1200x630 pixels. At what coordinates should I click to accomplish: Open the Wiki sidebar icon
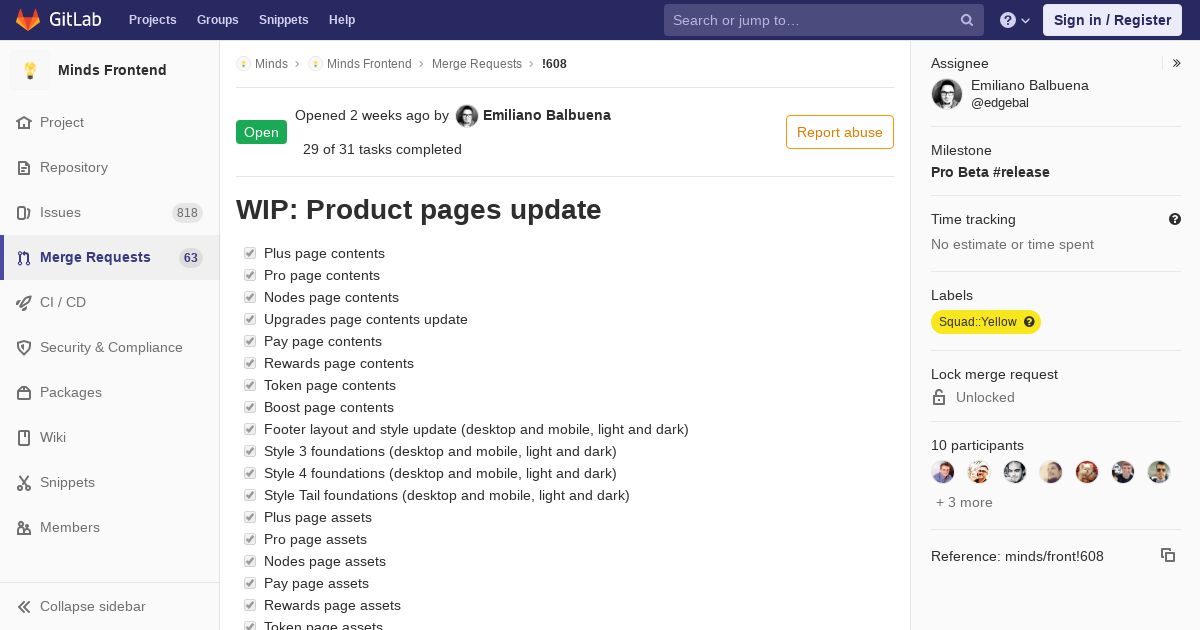click(24, 437)
